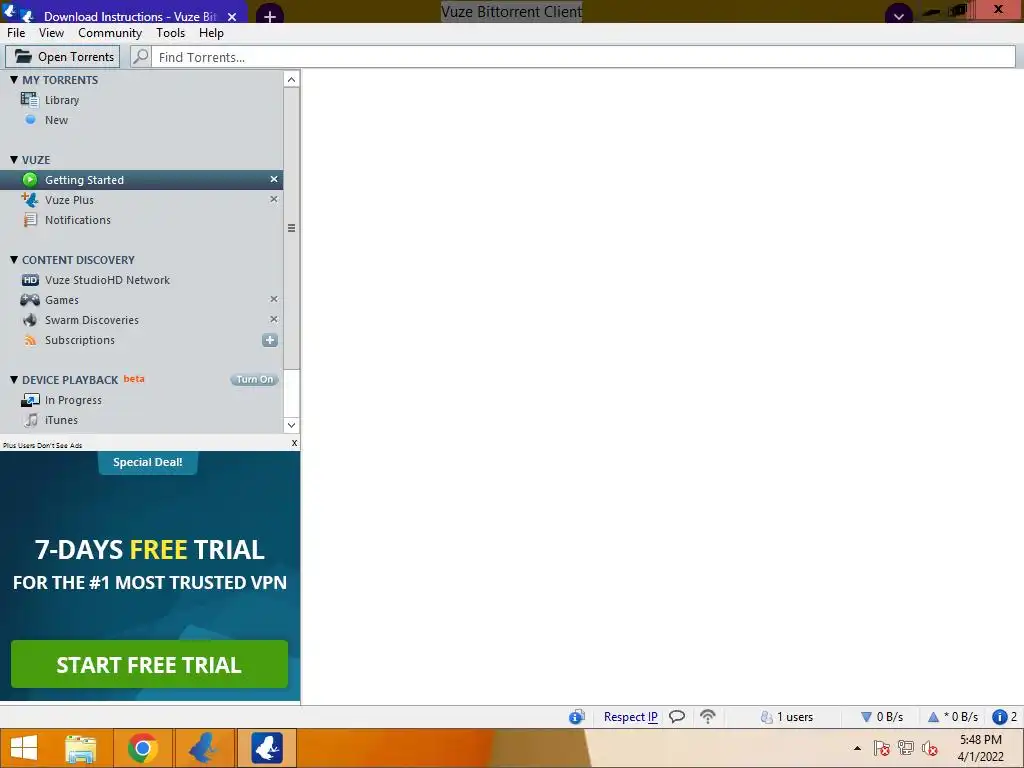Open the Vuze Plus frog icon
The height and width of the screenshot is (768, 1024).
click(30, 200)
